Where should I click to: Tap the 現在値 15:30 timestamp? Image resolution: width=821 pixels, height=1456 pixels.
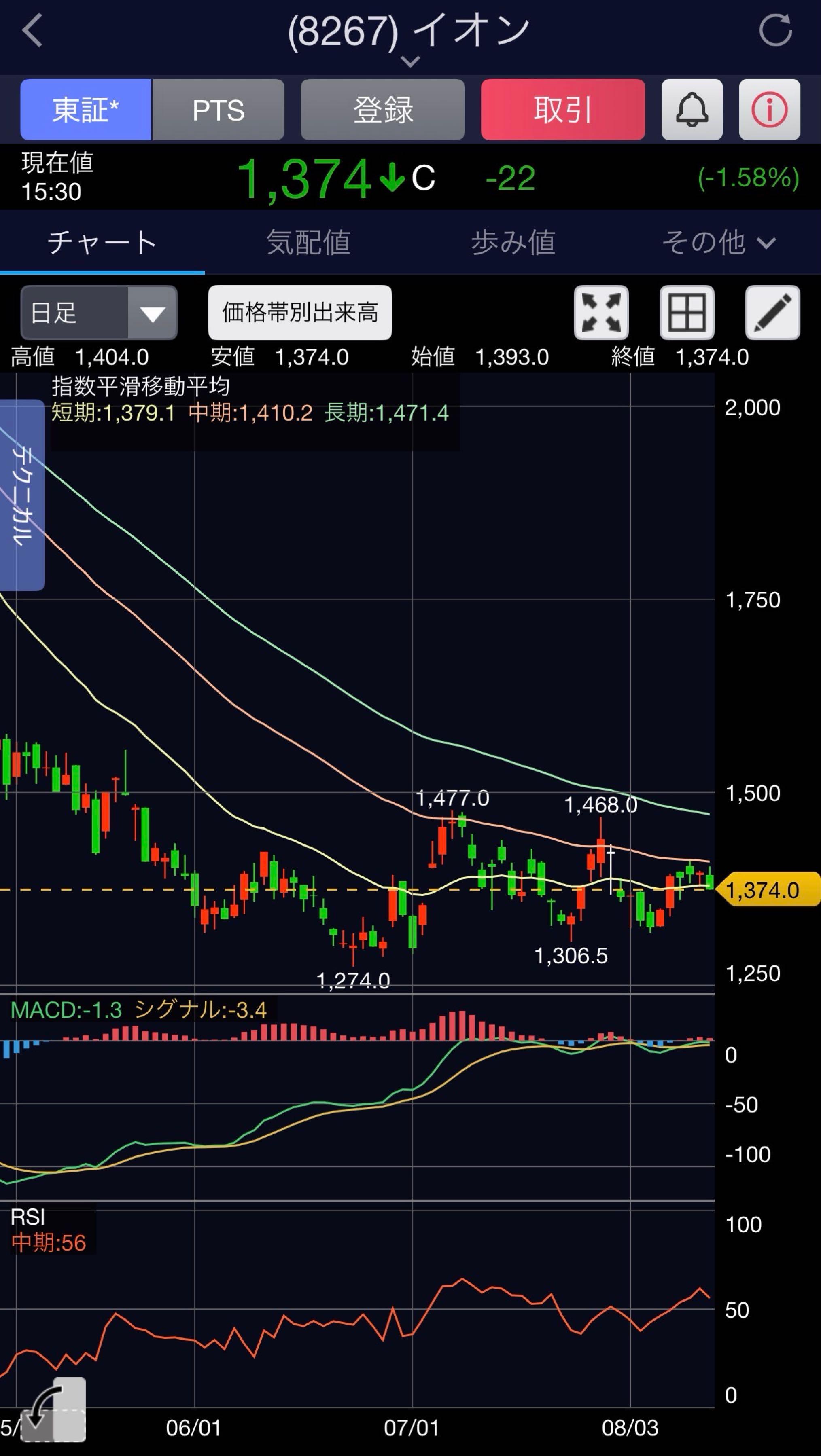click(57, 178)
